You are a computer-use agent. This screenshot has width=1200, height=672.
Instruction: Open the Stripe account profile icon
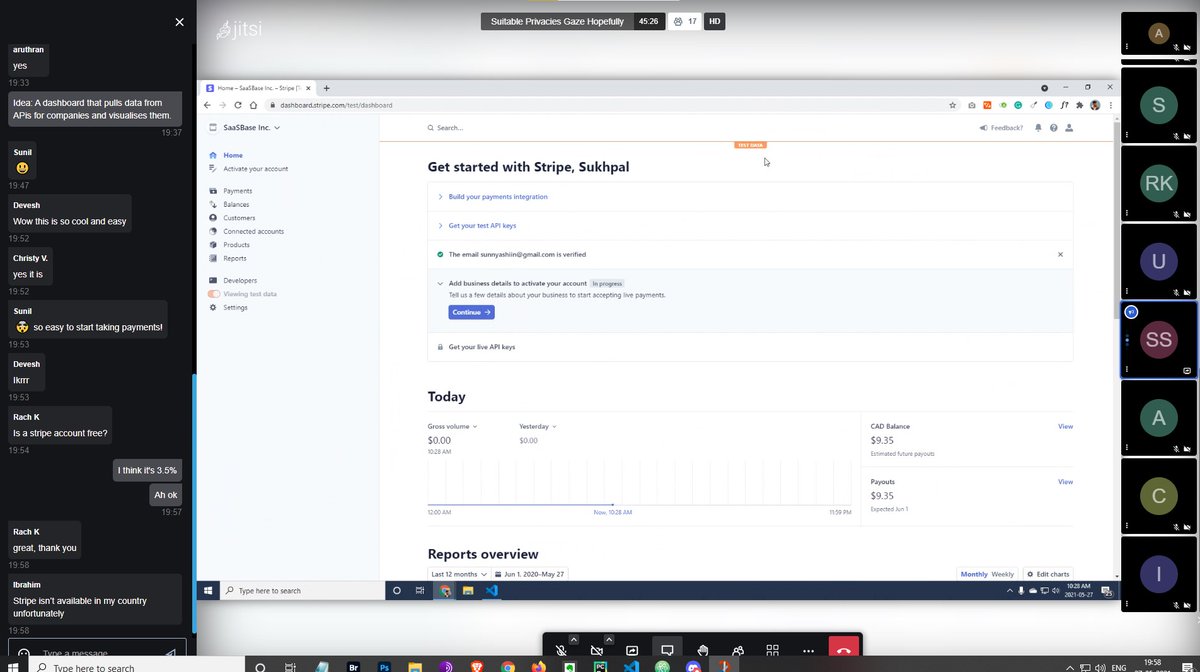click(1070, 127)
